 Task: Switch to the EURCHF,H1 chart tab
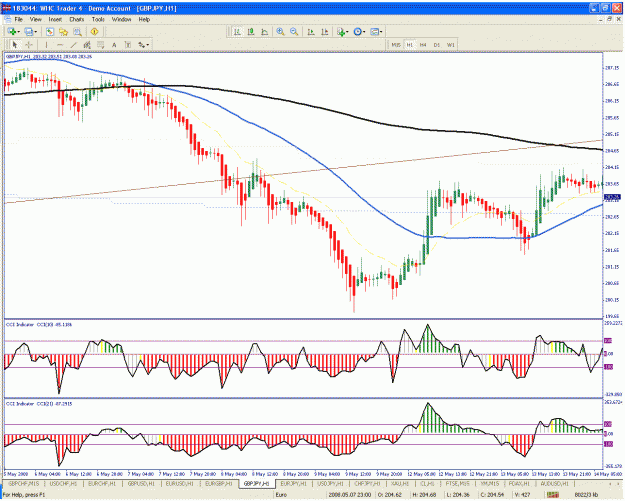tap(102, 483)
